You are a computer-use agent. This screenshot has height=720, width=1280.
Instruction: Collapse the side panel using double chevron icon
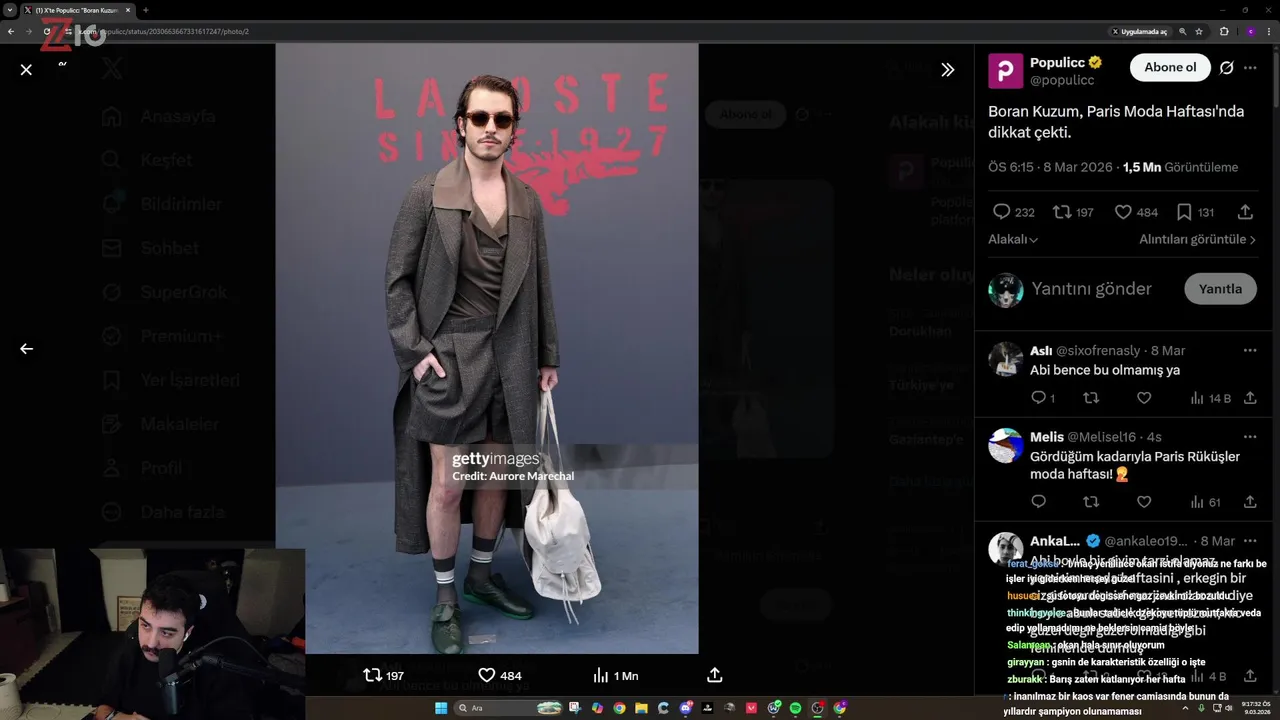click(947, 70)
